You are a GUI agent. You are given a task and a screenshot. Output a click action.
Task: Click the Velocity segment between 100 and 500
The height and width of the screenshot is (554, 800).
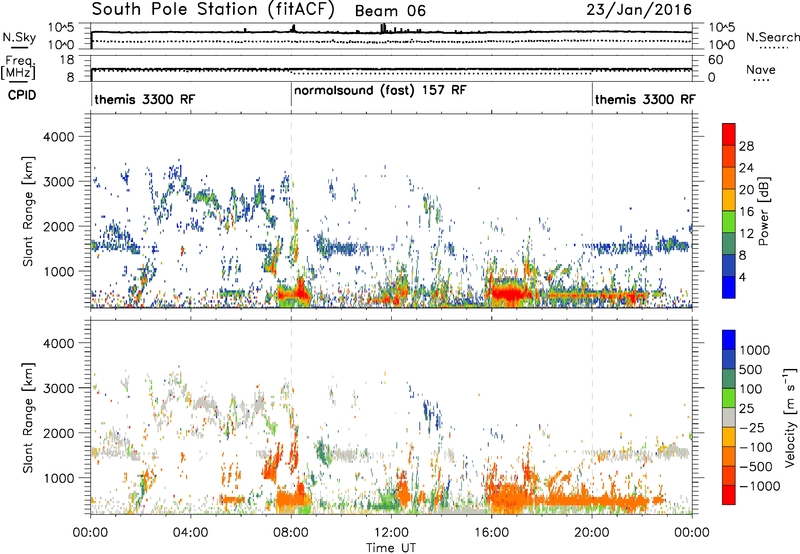(729, 379)
